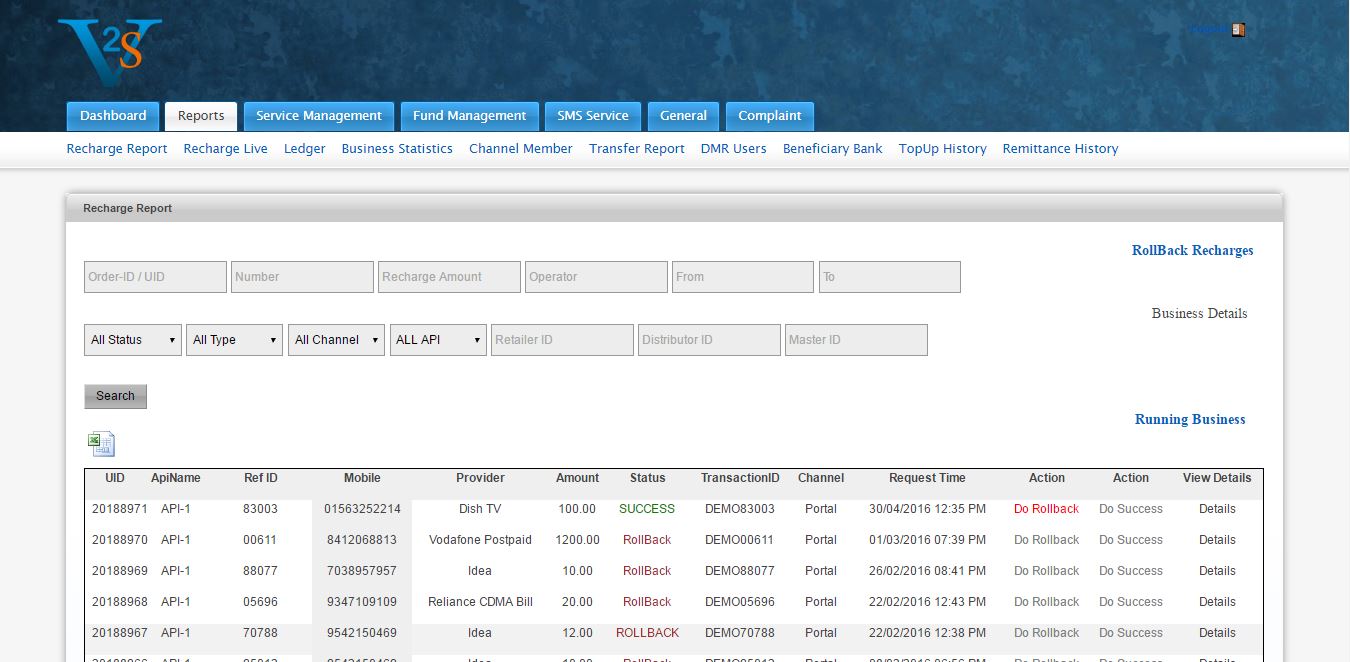The height and width of the screenshot is (662, 1350).
Task: Open the Fund Management tab
Action: click(x=469, y=116)
